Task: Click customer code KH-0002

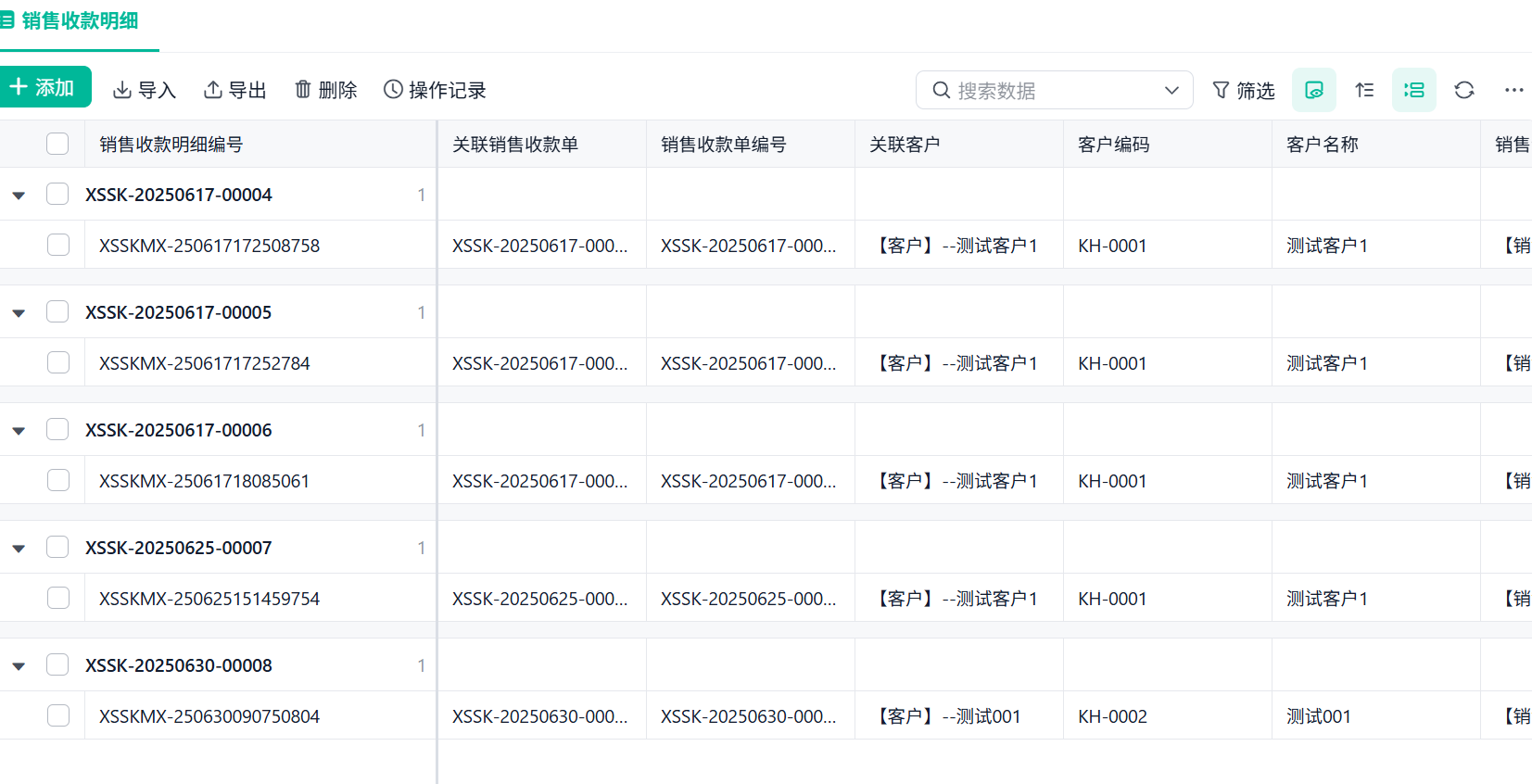Action: point(1112,716)
